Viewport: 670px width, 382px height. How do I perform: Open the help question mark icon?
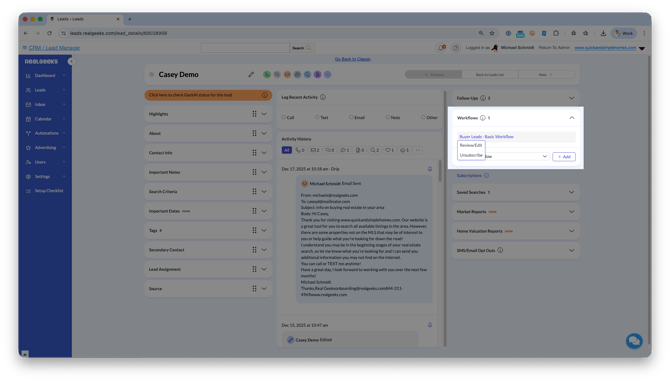point(455,48)
